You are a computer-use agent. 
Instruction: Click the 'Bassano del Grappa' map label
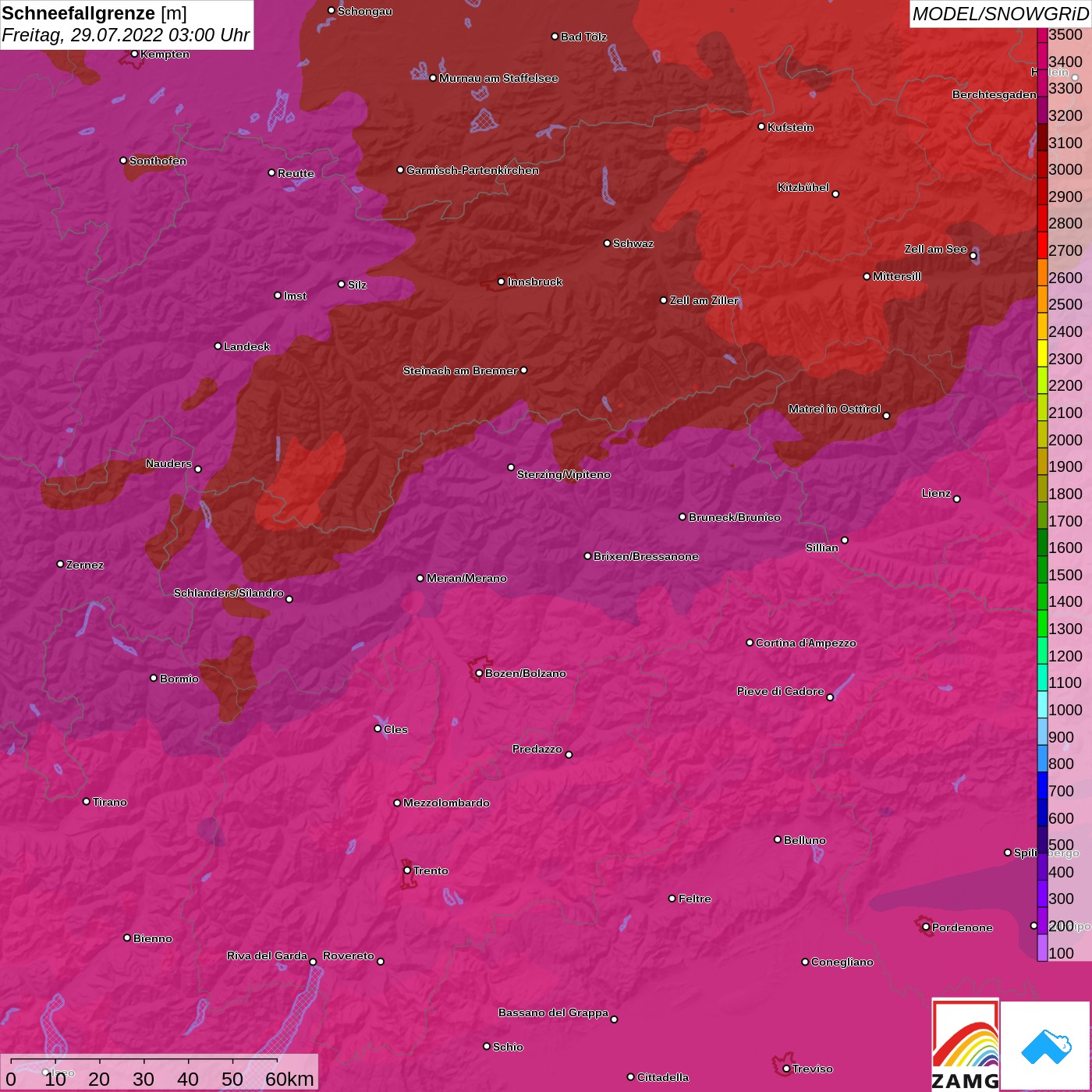click(x=553, y=1012)
